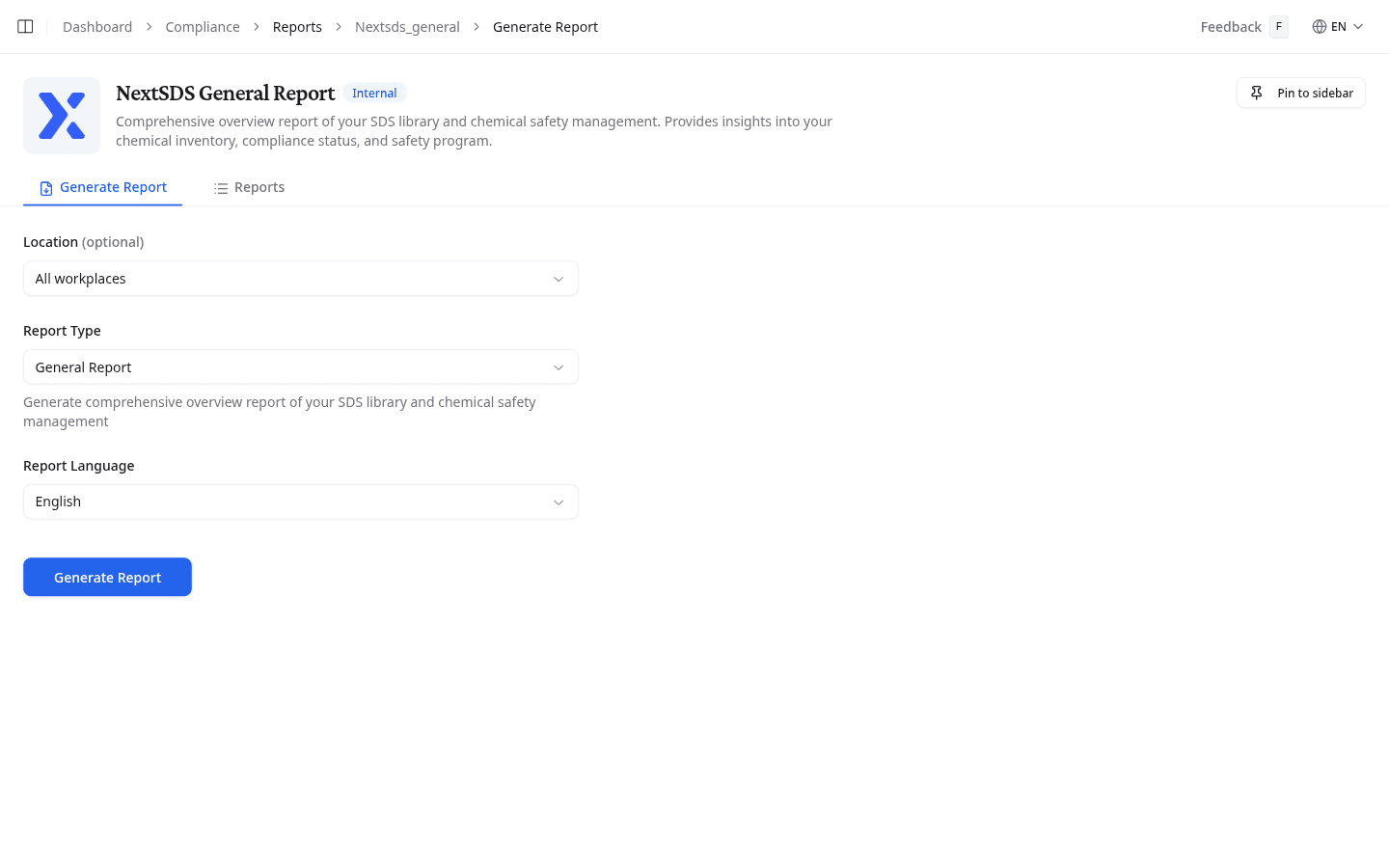Go to Reports breadcrumb
The width and height of the screenshot is (1389, 868).
click(x=297, y=27)
